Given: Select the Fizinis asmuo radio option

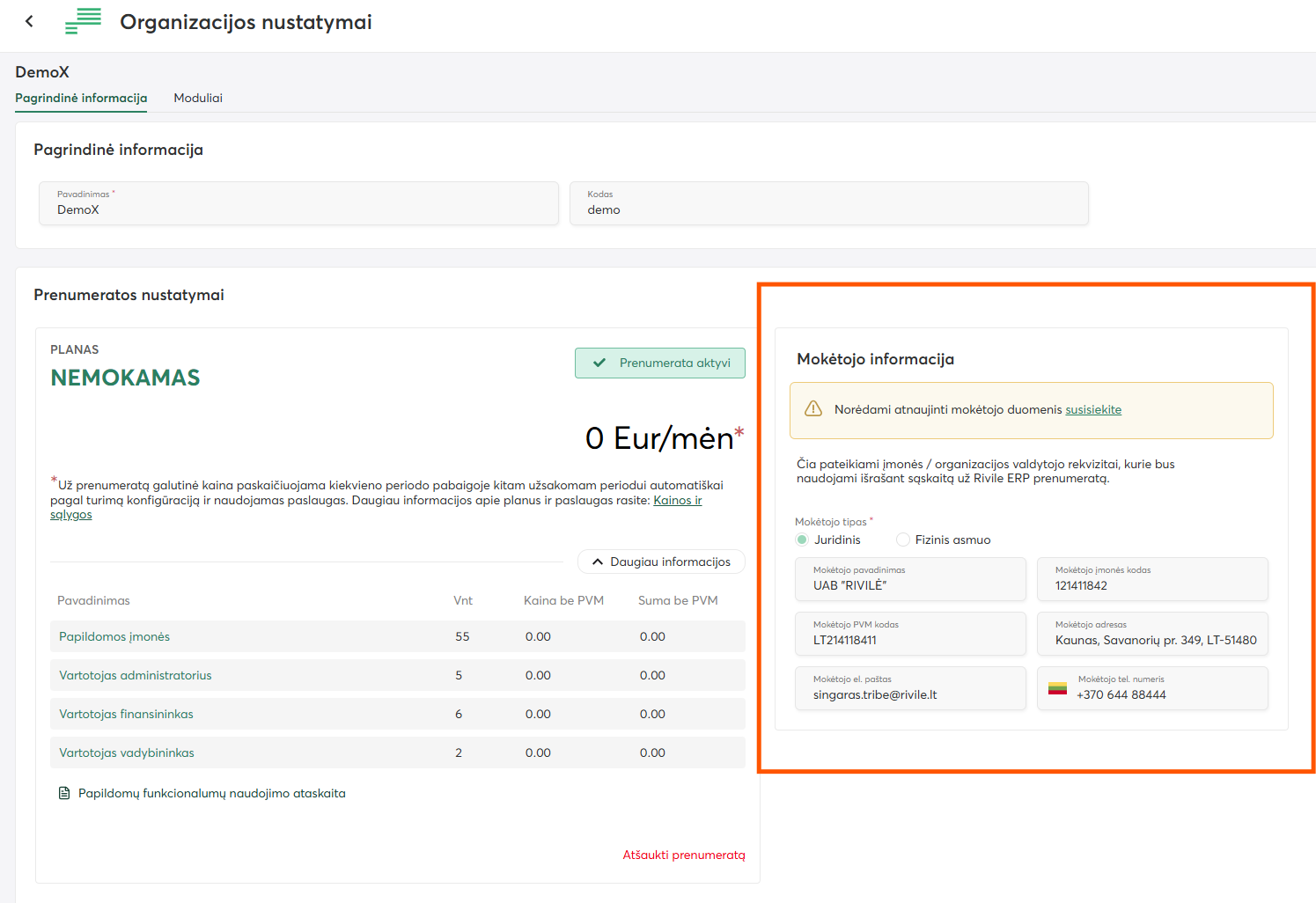Looking at the screenshot, I should 903,540.
